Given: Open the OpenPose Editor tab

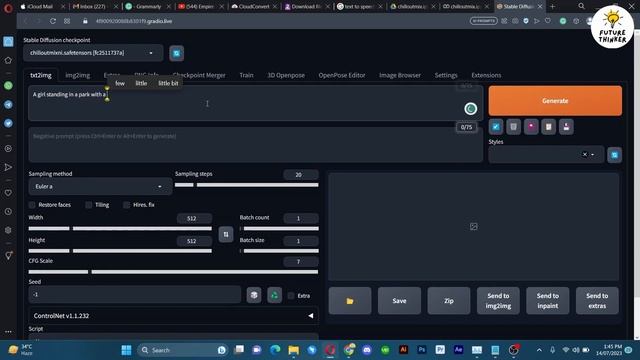Looking at the screenshot, I should (x=342, y=75).
